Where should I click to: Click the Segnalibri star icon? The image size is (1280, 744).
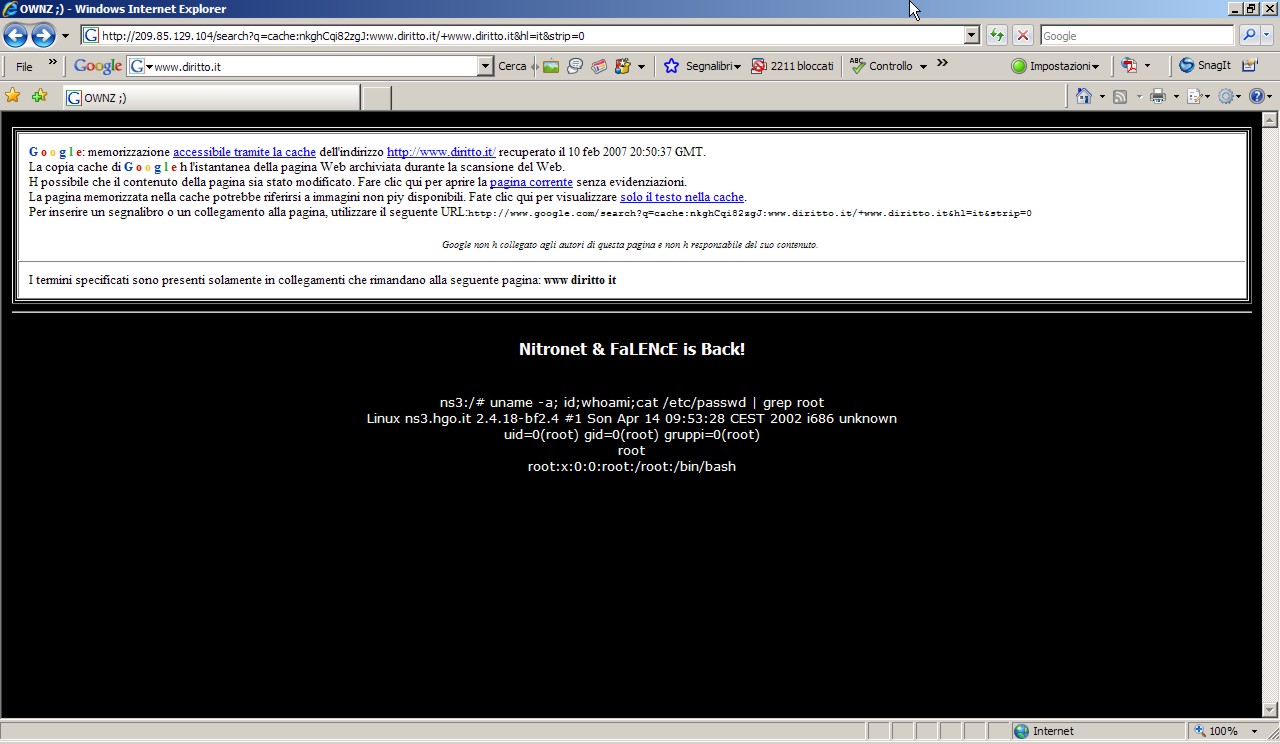point(671,66)
